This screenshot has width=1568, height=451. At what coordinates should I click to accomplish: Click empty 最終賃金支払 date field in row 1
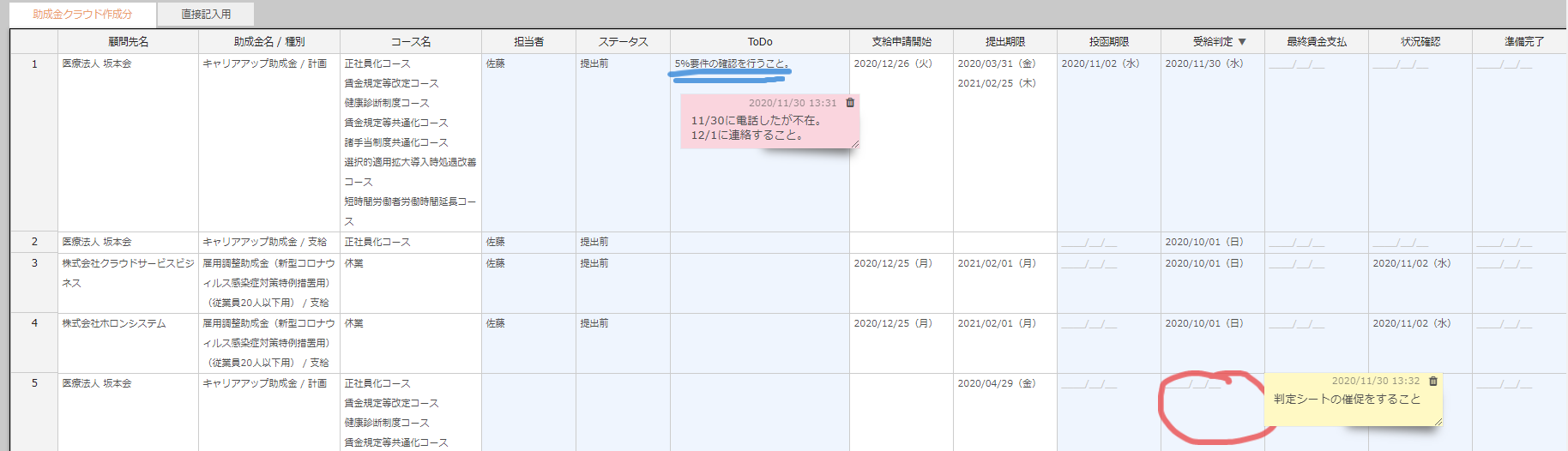point(1296,64)
